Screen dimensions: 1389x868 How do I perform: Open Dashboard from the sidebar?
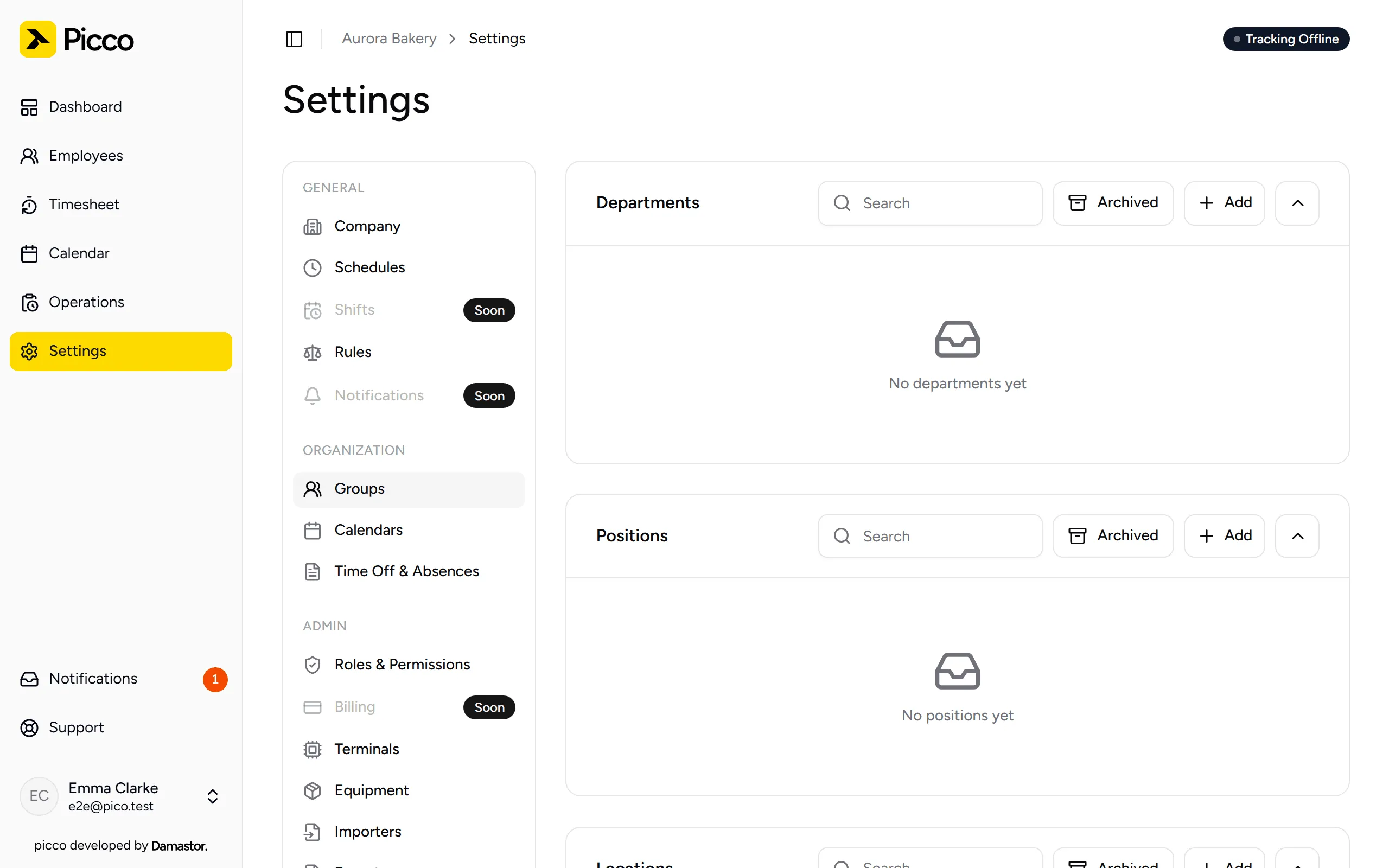(121, 107)
